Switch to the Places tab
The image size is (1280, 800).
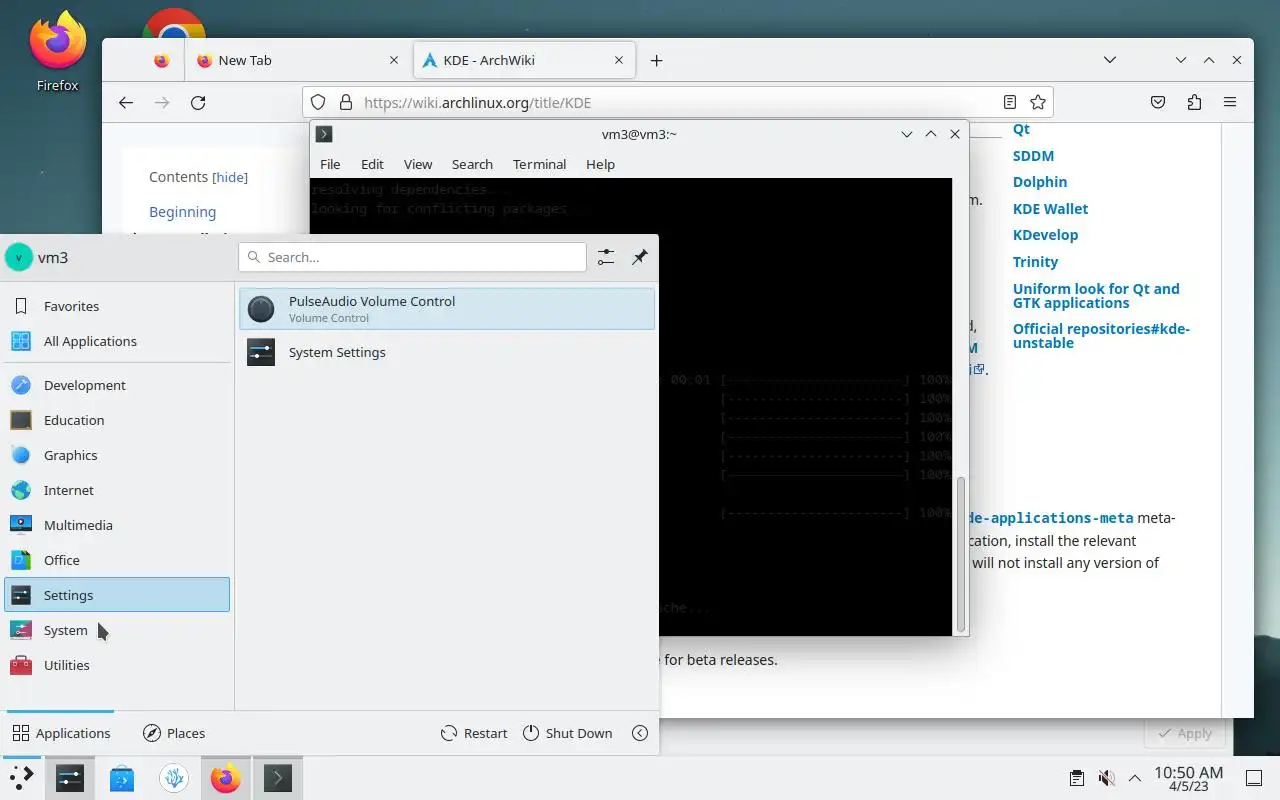(x=174, y=733)
